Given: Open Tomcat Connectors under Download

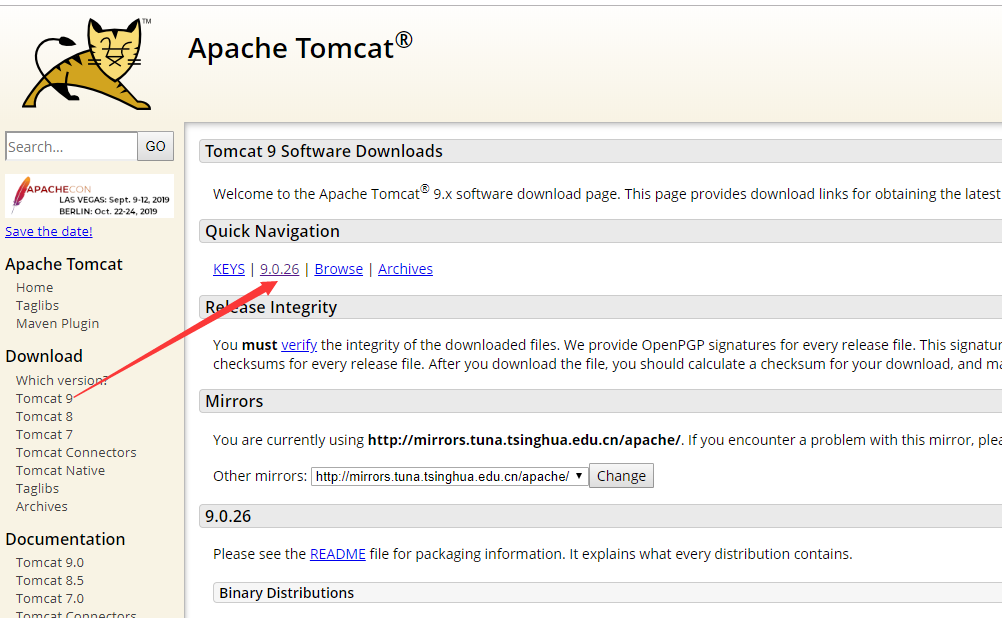Looking at the screenshot, I should coord(76,452).
